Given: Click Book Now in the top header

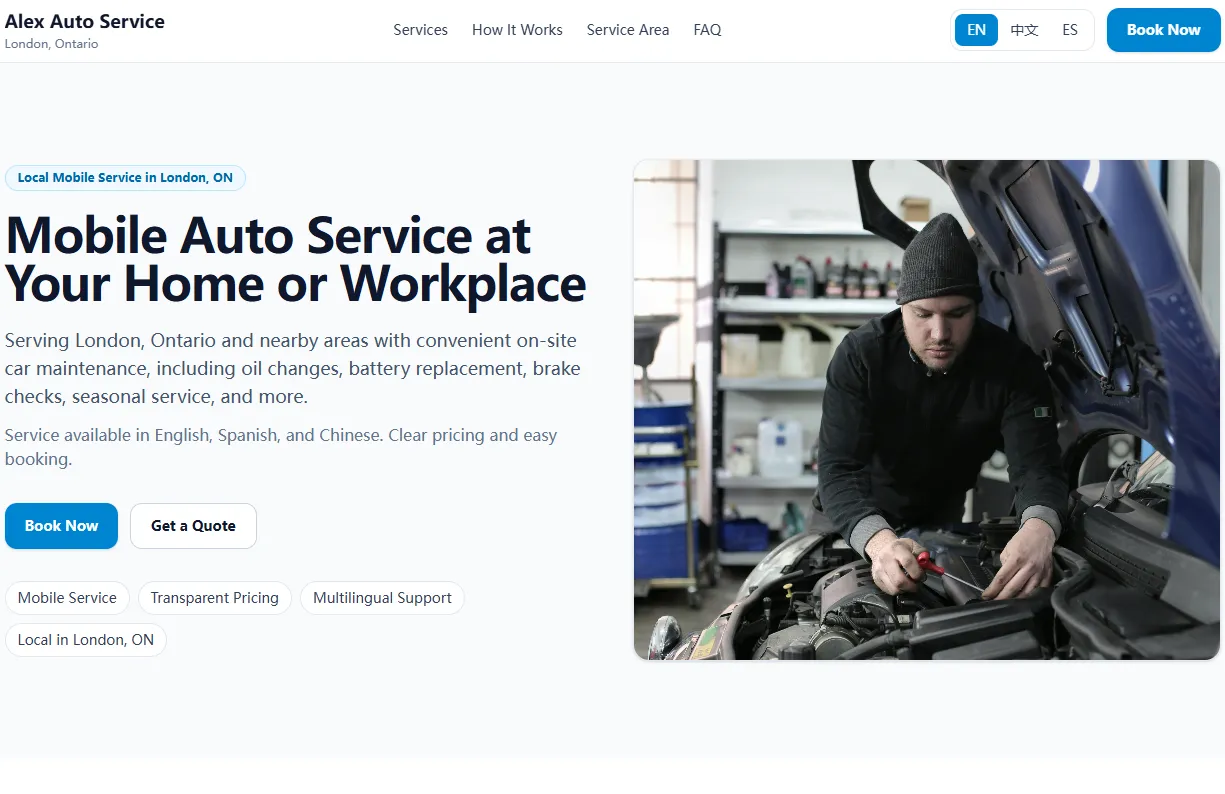Looking at the screenshot, I should pos(1163,30).
